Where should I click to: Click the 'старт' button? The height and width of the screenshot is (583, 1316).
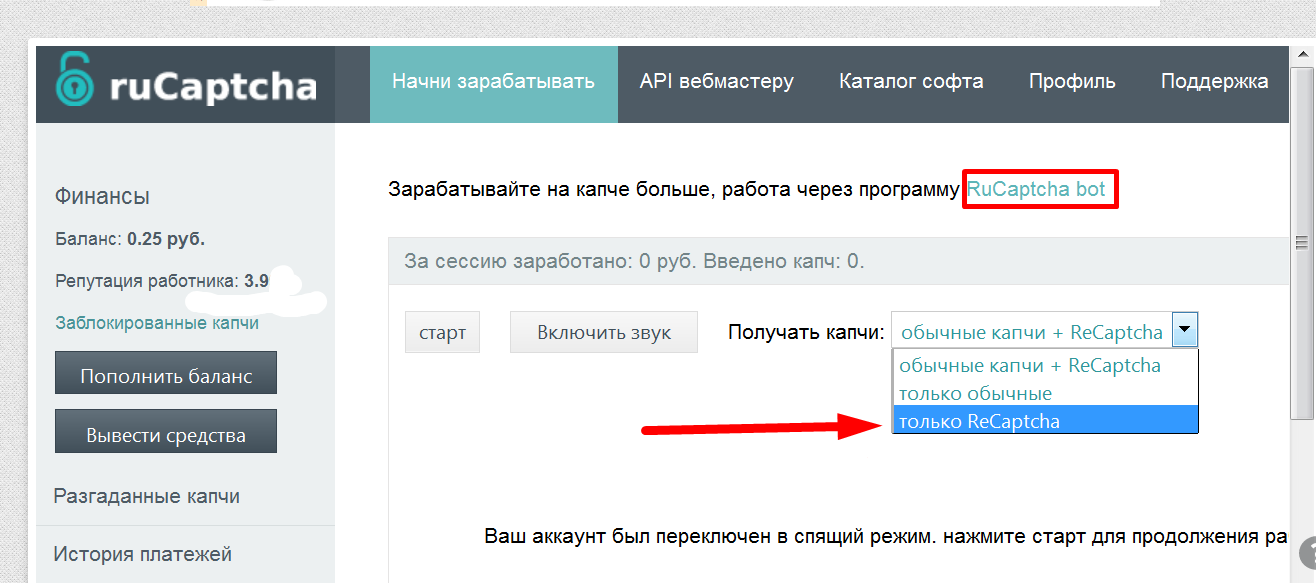(442, 332)
